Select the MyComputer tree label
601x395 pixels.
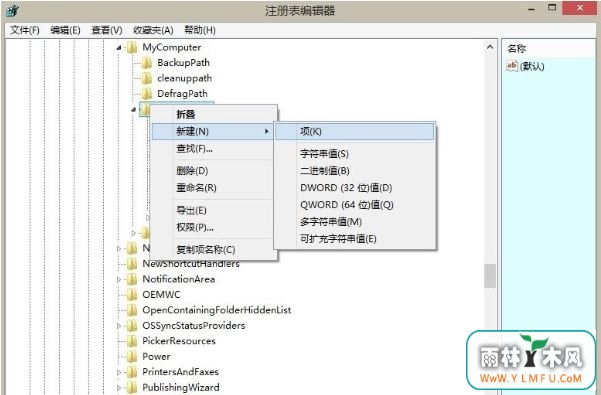172,48
